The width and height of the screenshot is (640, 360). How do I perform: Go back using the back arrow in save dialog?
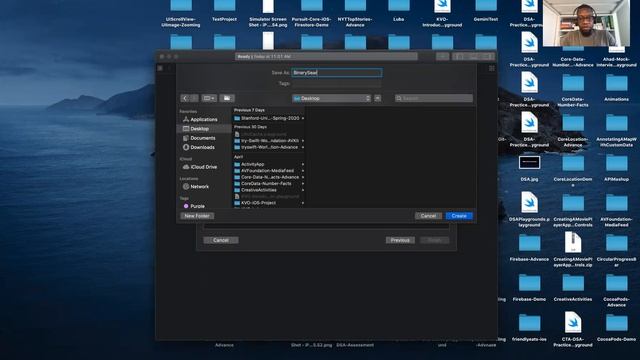coord(185,98)
